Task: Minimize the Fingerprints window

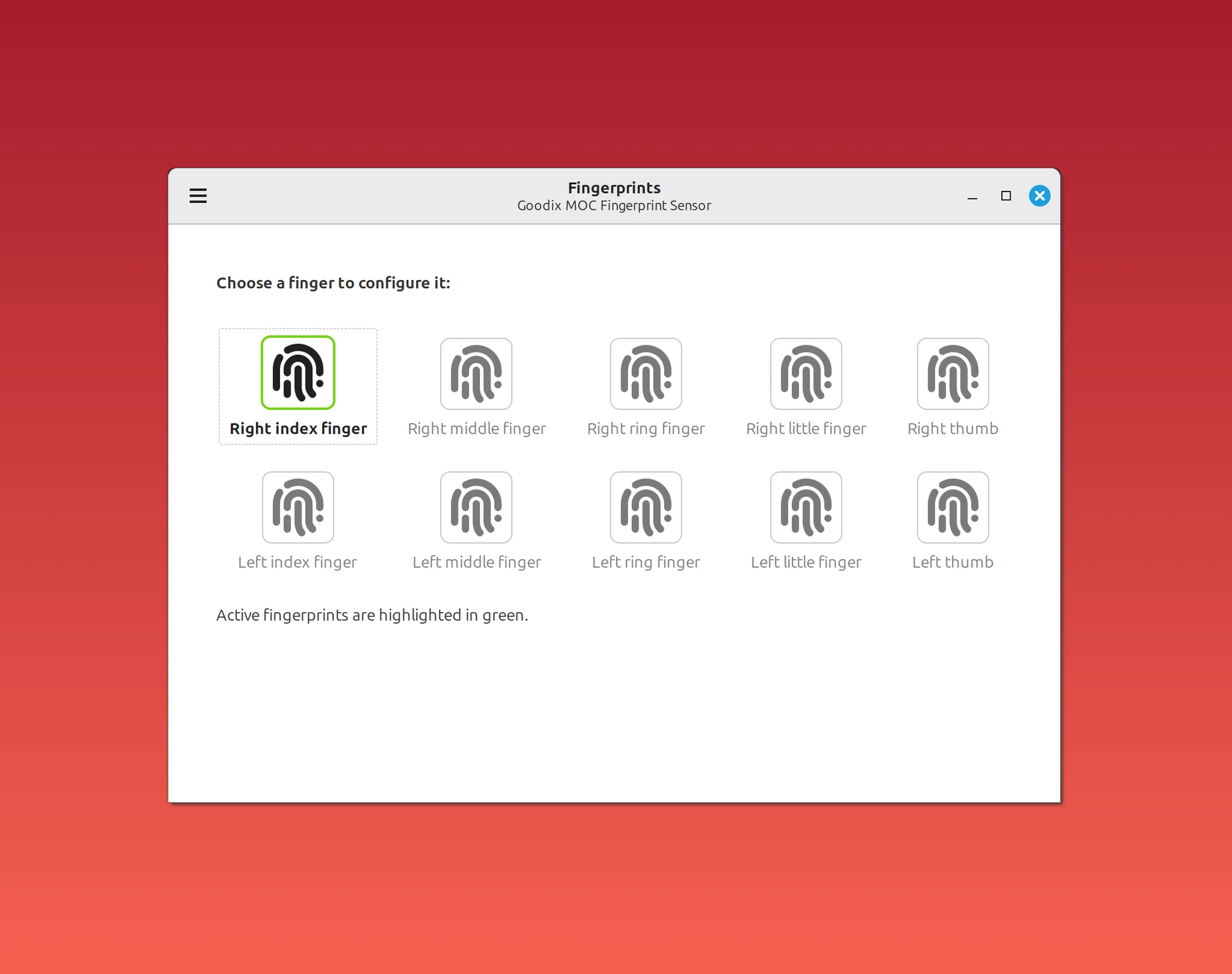Action: [972, 196]
